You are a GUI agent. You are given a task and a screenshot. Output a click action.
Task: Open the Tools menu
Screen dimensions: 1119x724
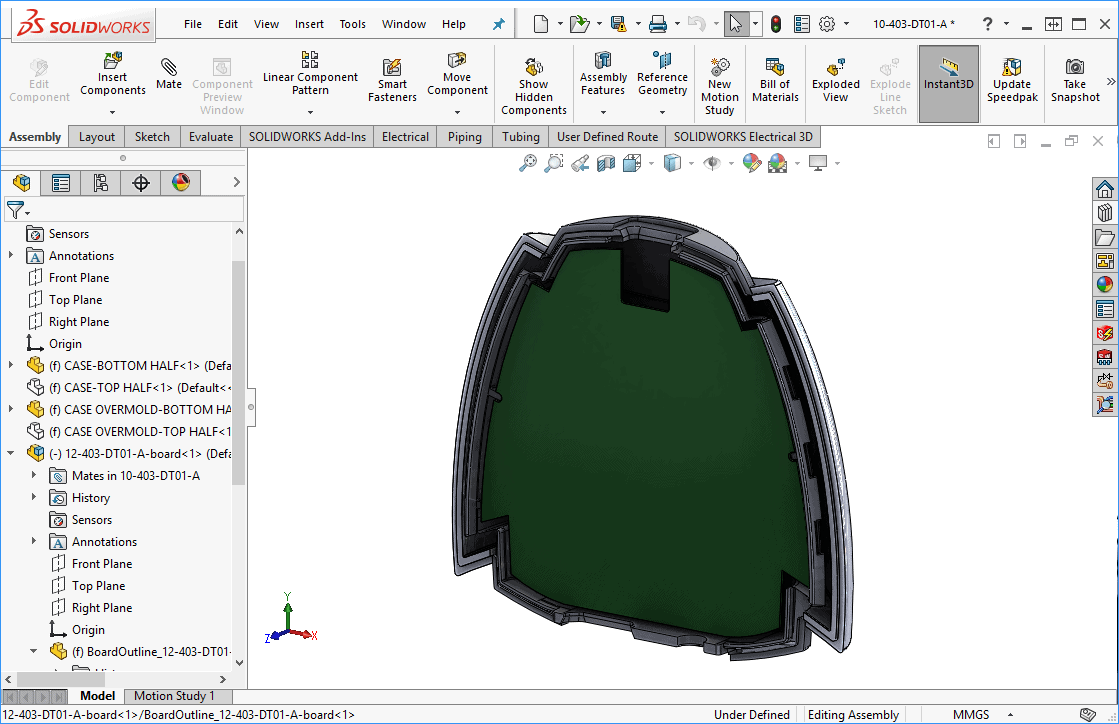coord(352,24)
